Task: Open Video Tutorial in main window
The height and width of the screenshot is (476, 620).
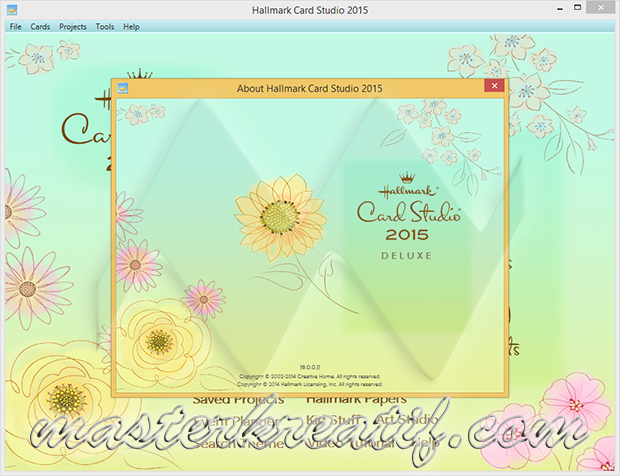Action: (x=350, y=443)
